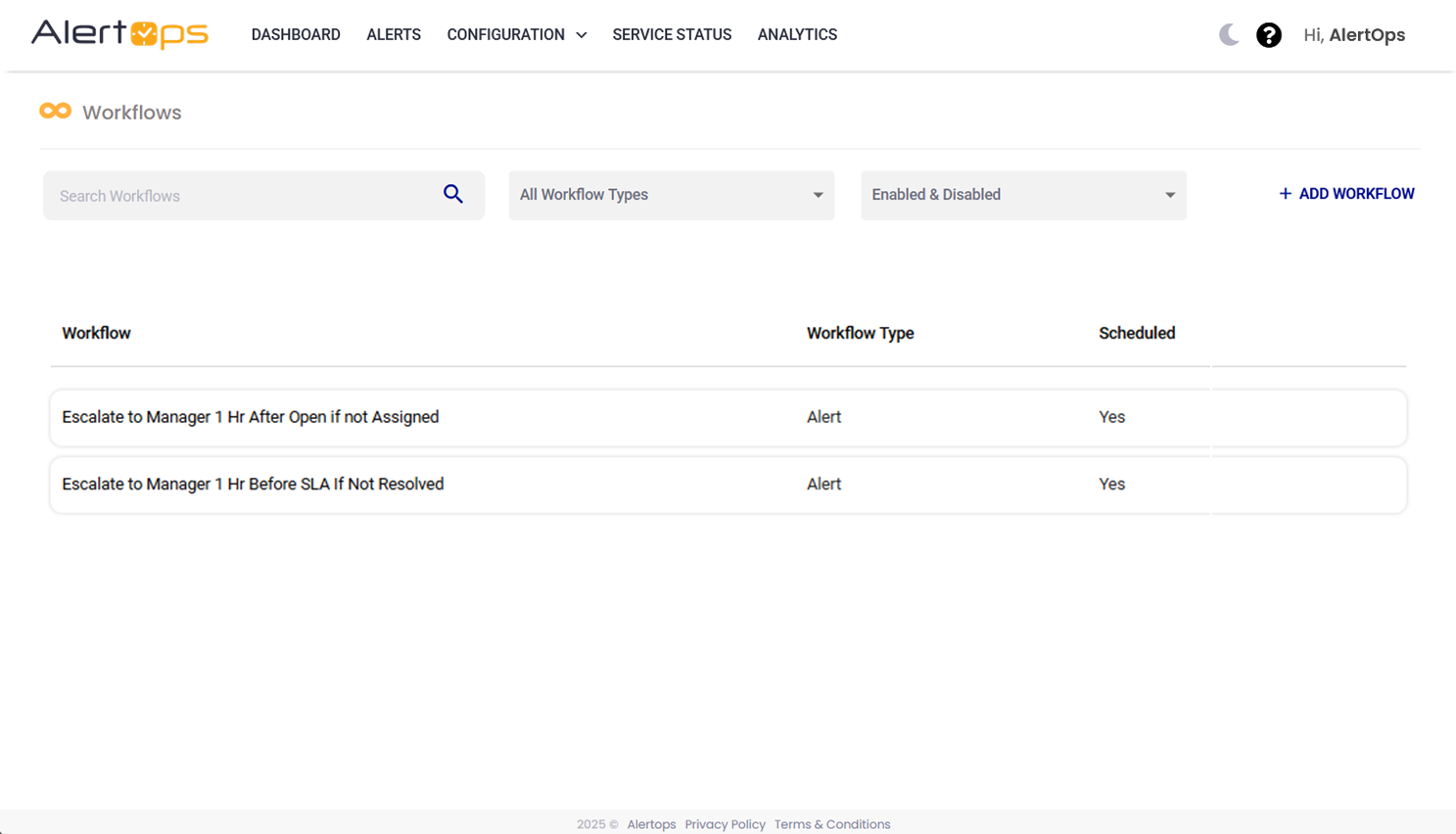The image size is (1456, 834).
Task: Open help via the question mark icon
Action: pos(1269,35)
